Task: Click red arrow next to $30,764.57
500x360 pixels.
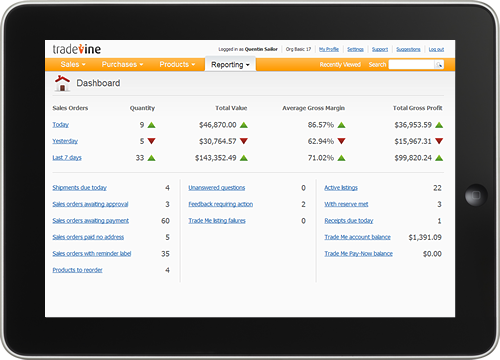Action: pos(244,141)
